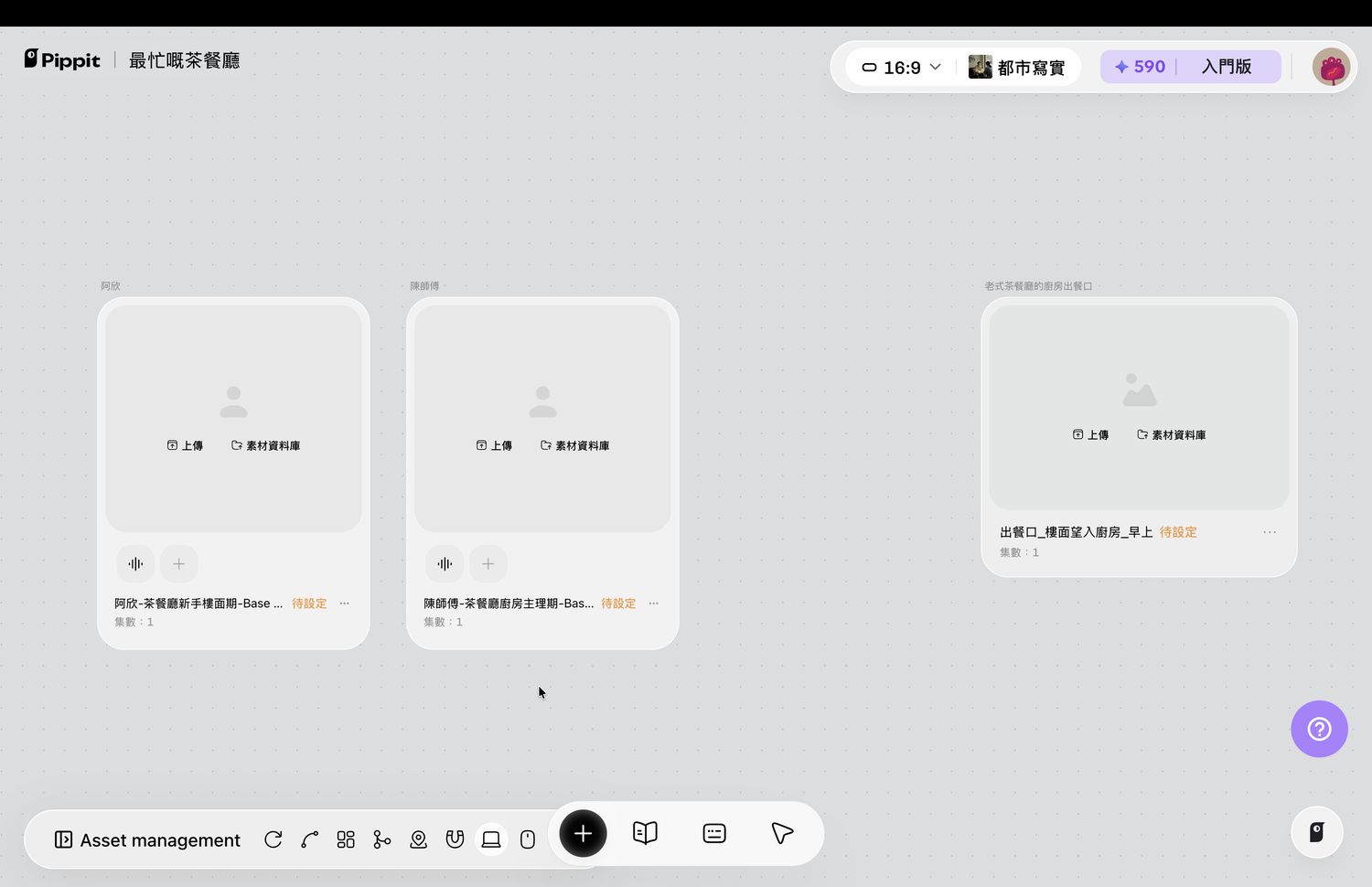Click the plus button on 阿欣 card
The image size is (1372, 887).
[179, 564]
